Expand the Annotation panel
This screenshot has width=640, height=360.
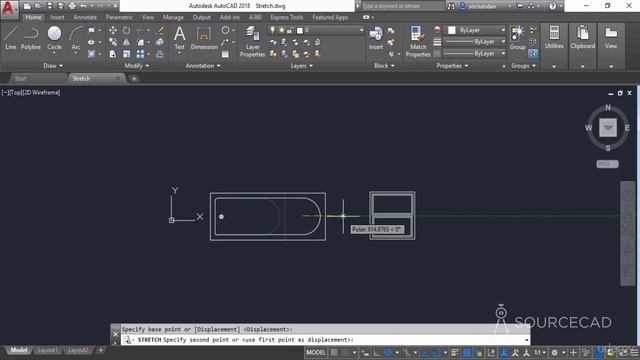point(203,66)
